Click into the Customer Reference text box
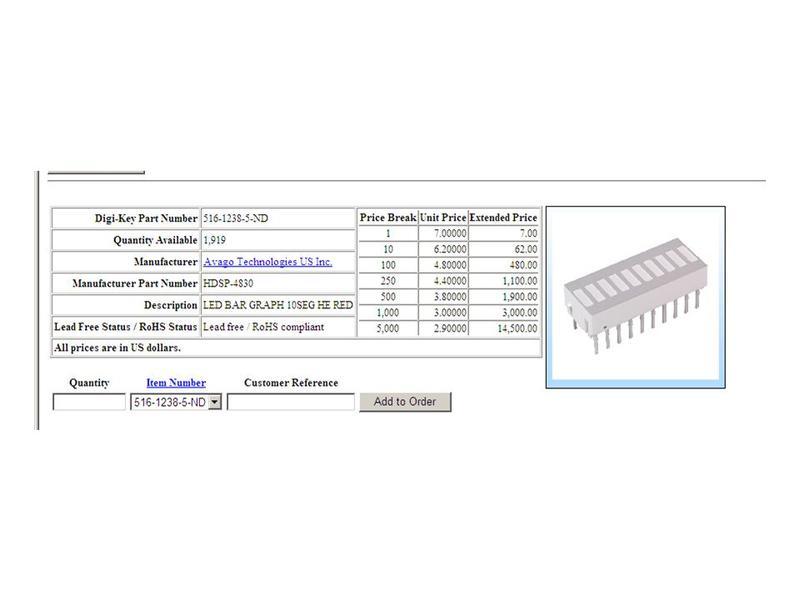Screen dimensions: 800x600 click(291, 402)
